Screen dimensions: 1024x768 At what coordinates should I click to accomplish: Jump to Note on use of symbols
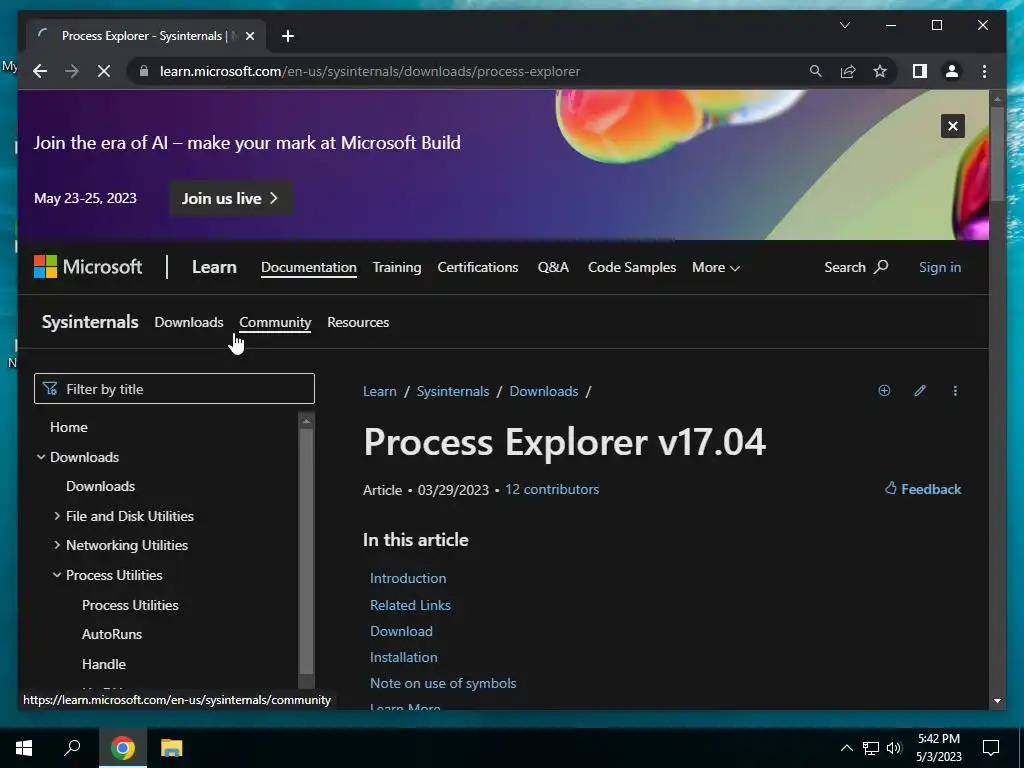[443, 683]
